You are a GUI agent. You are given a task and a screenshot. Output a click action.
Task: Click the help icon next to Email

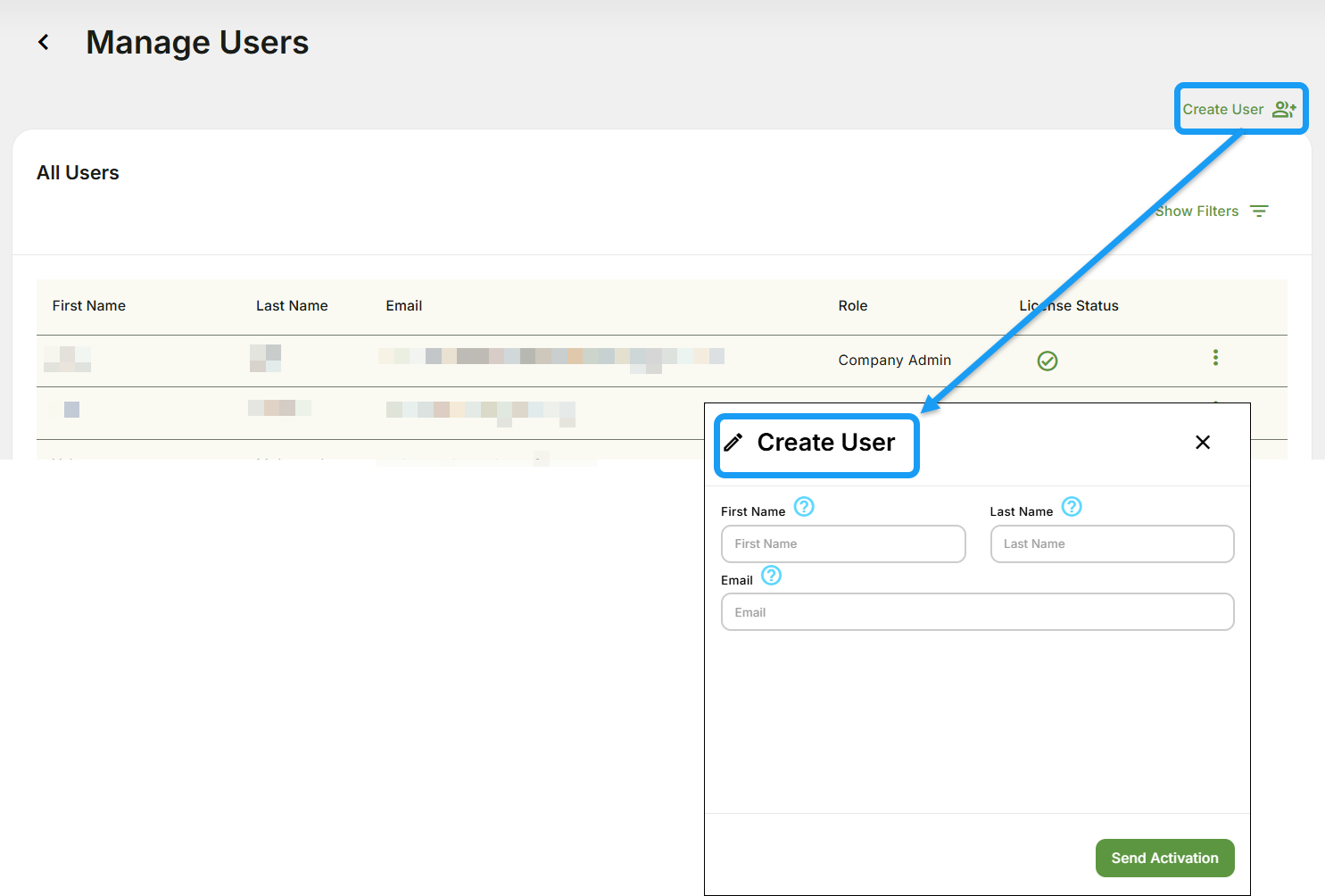771,576
